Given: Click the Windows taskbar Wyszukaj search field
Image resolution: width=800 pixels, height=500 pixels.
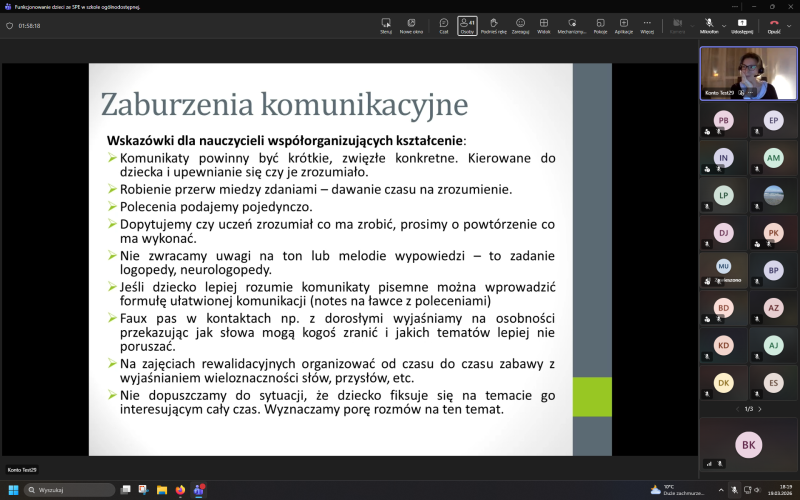Looking at the screenshot, I should pyautogui.click(x=70, y=490).
